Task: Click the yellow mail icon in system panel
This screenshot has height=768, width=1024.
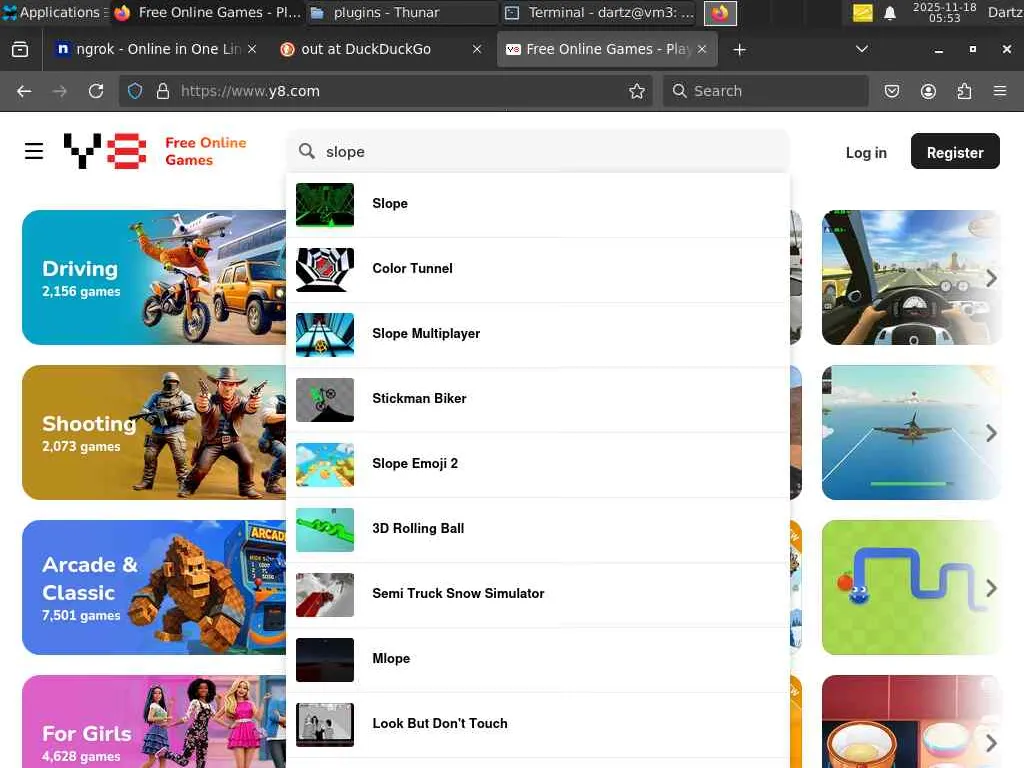Action: (862, 13)
